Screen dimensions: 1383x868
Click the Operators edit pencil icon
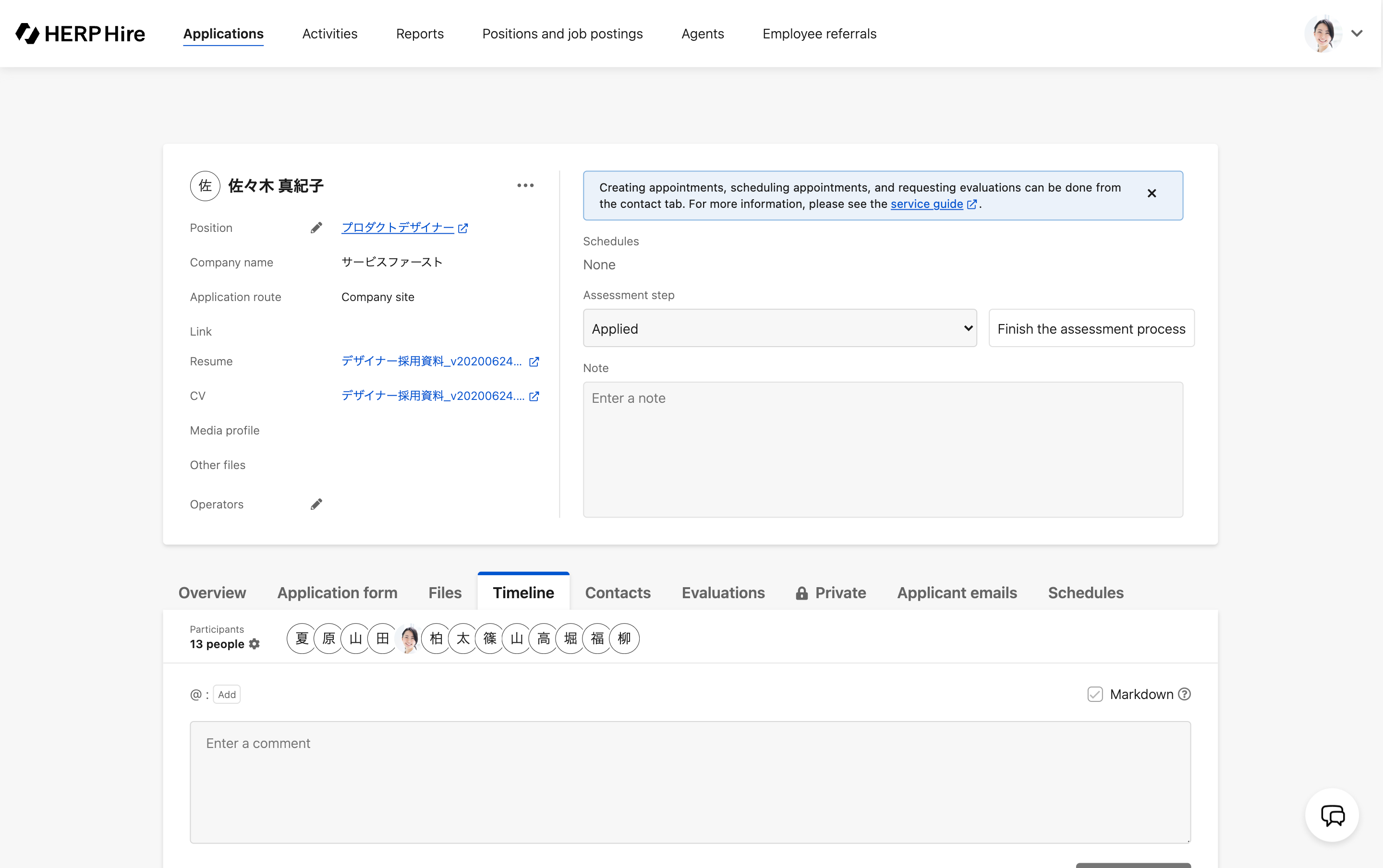[316, 504]
